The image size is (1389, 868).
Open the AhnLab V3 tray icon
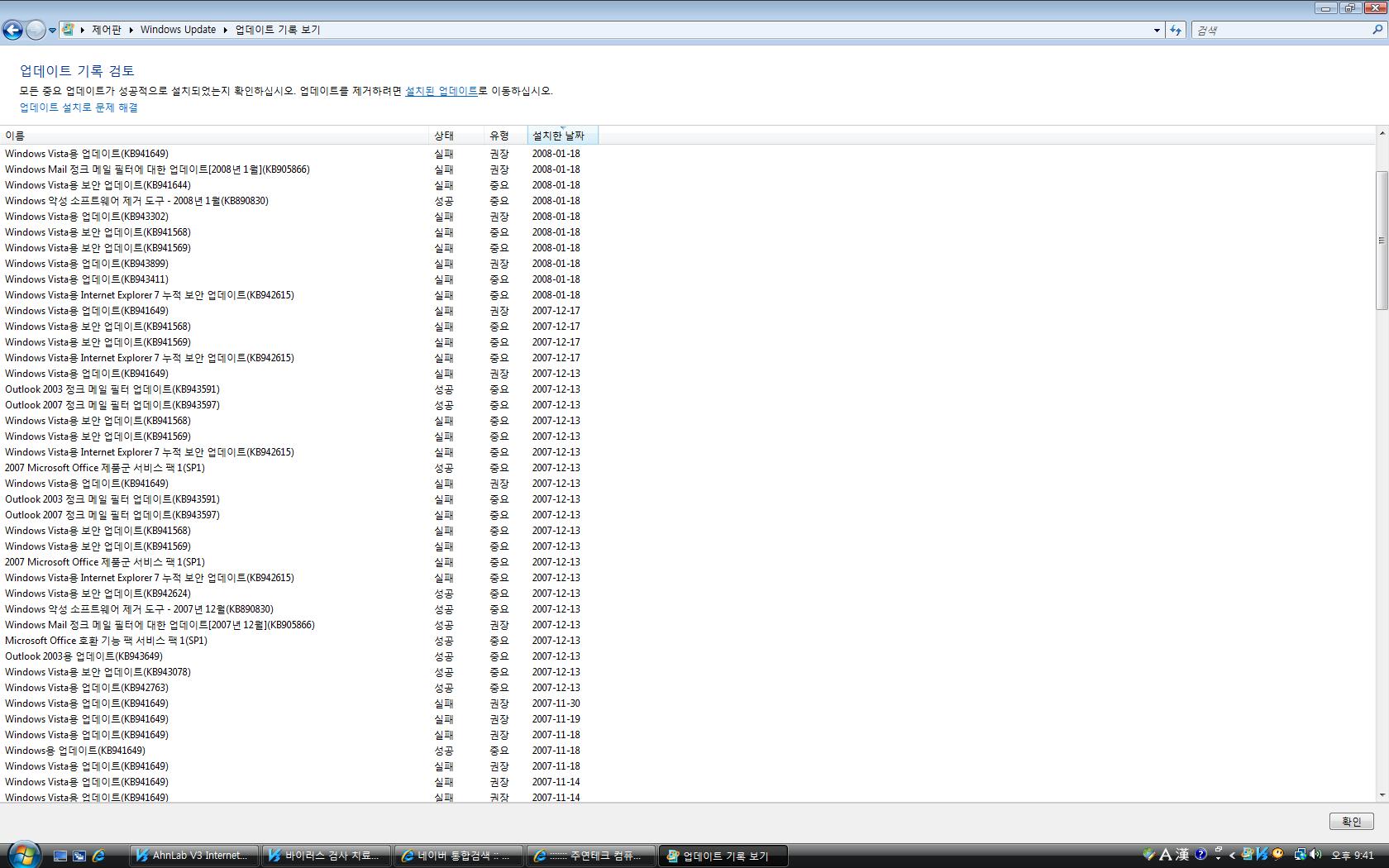pos(1263,855)
